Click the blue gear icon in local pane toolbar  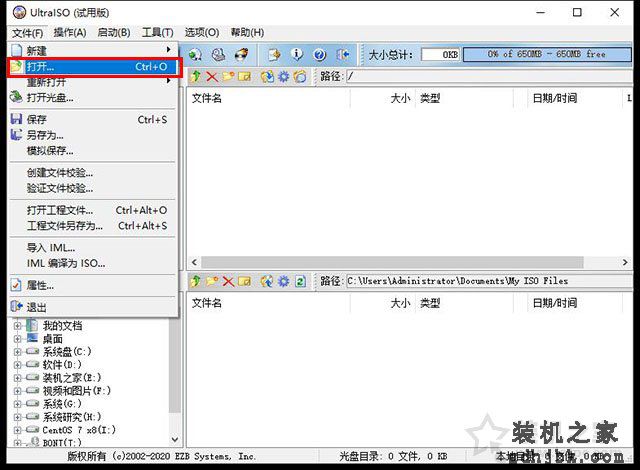point(284,281)
